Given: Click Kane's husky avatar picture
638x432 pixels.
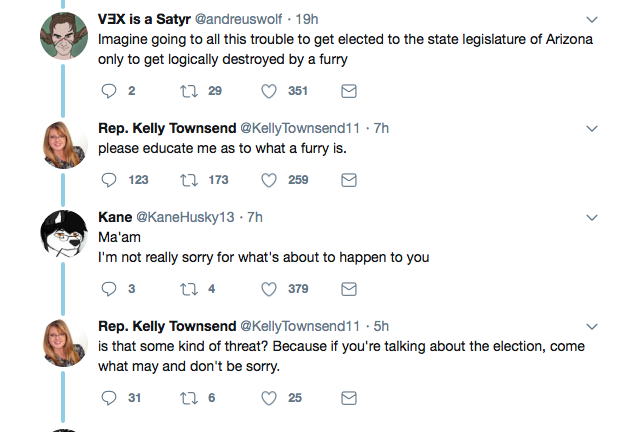Looking at the screenshot, I should pos(61,236).
